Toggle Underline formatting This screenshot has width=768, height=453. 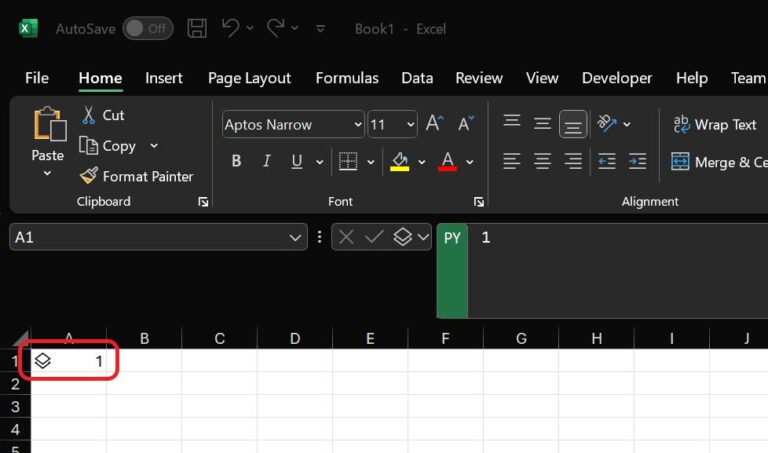pos(297,161)
